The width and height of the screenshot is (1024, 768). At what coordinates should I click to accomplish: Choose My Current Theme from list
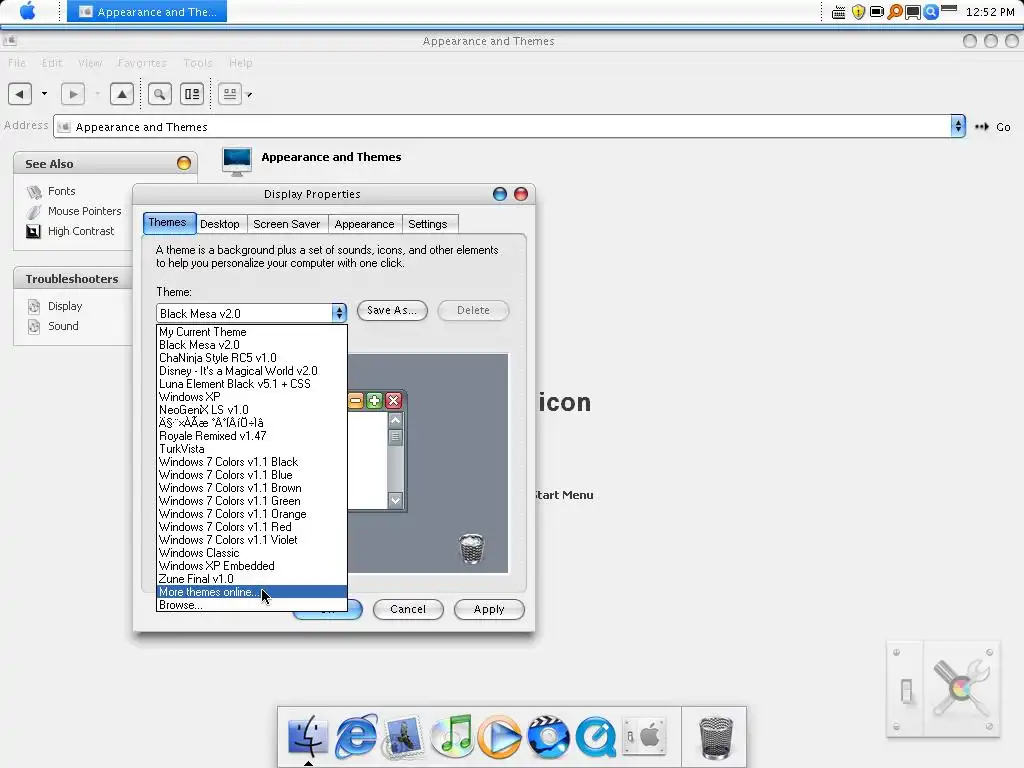point(251,332)
